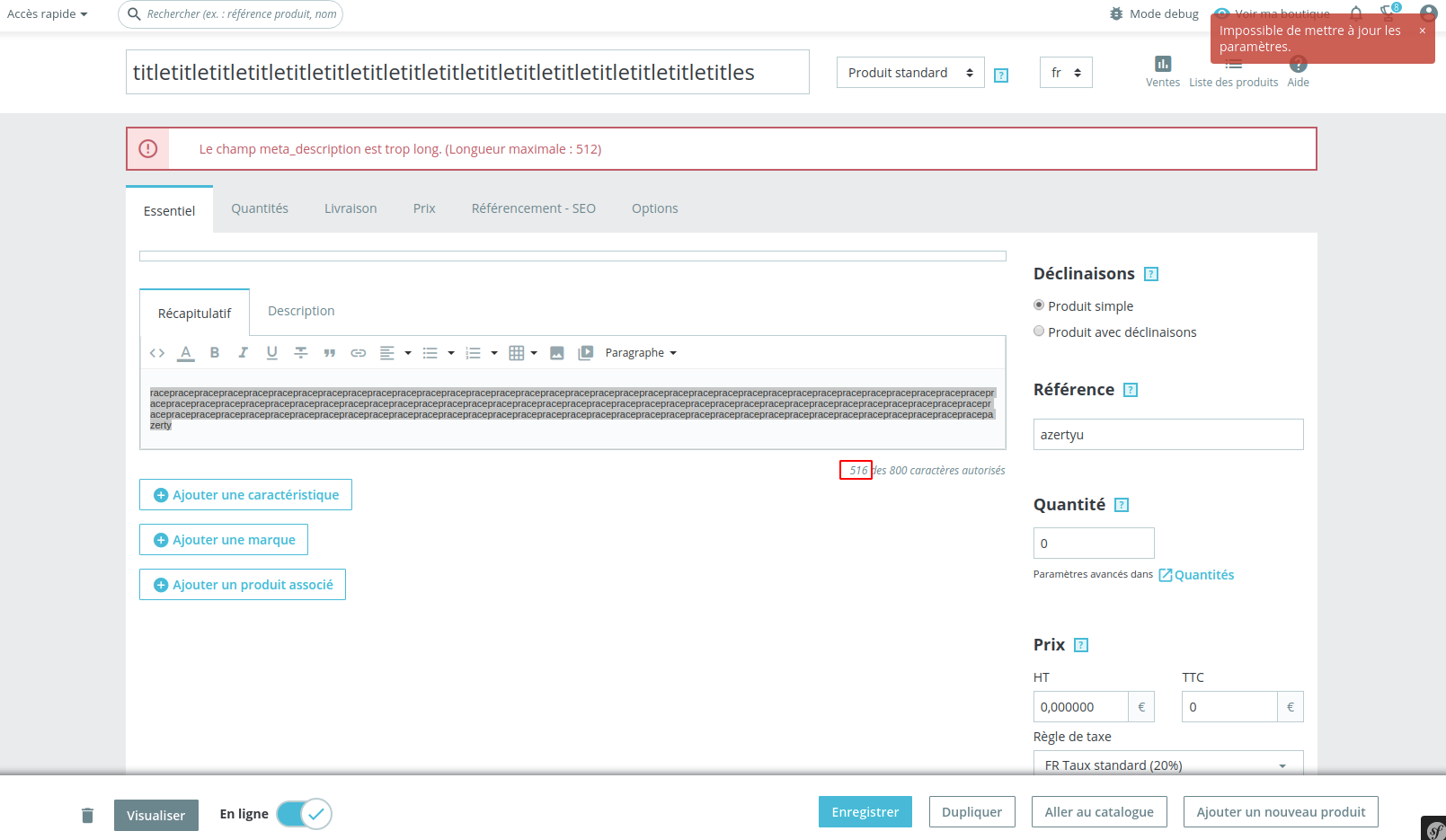Expand bullet list dropdown arrow

451,353
